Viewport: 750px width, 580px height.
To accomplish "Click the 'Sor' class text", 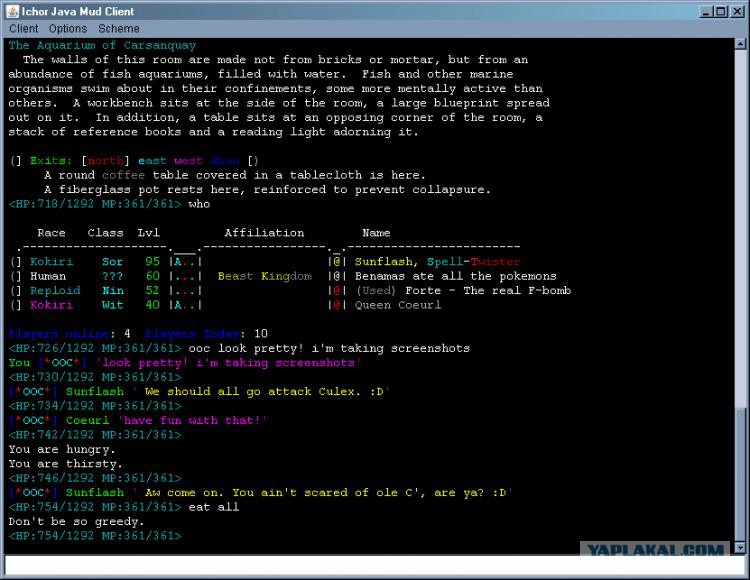I will pos(112,262).
